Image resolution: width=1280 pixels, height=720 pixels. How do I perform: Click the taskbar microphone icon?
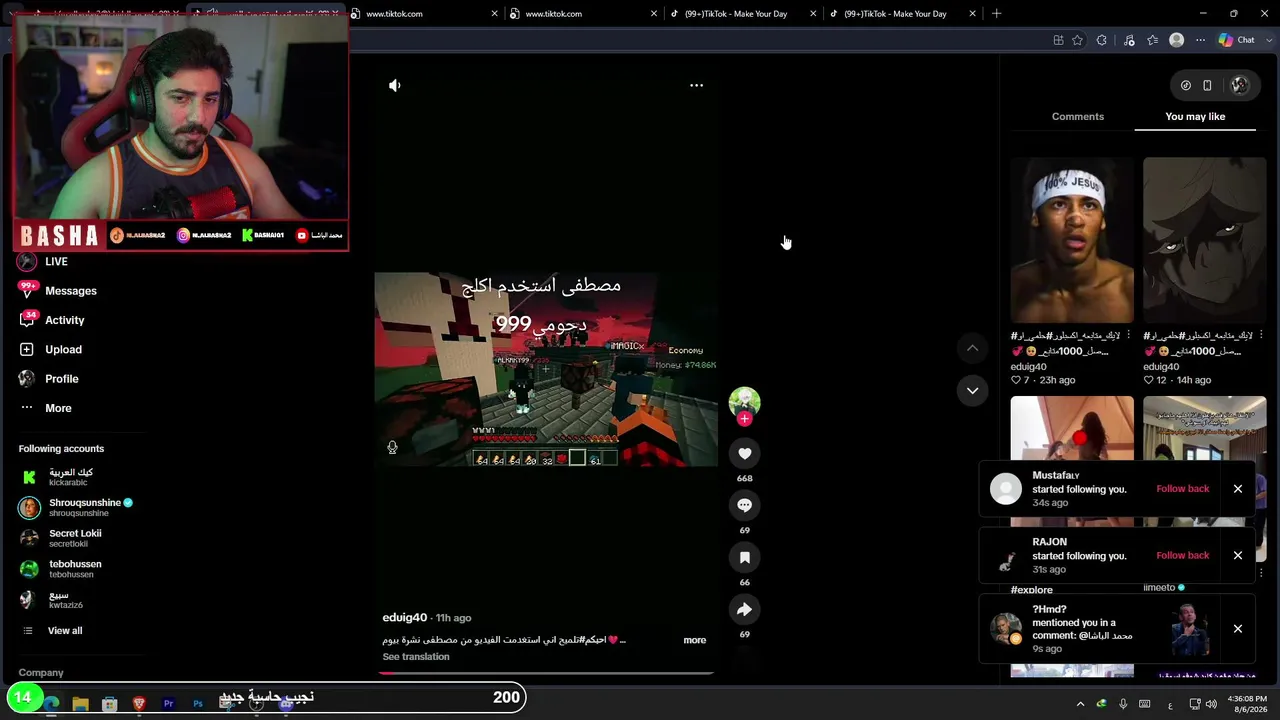coord(1123,704)
